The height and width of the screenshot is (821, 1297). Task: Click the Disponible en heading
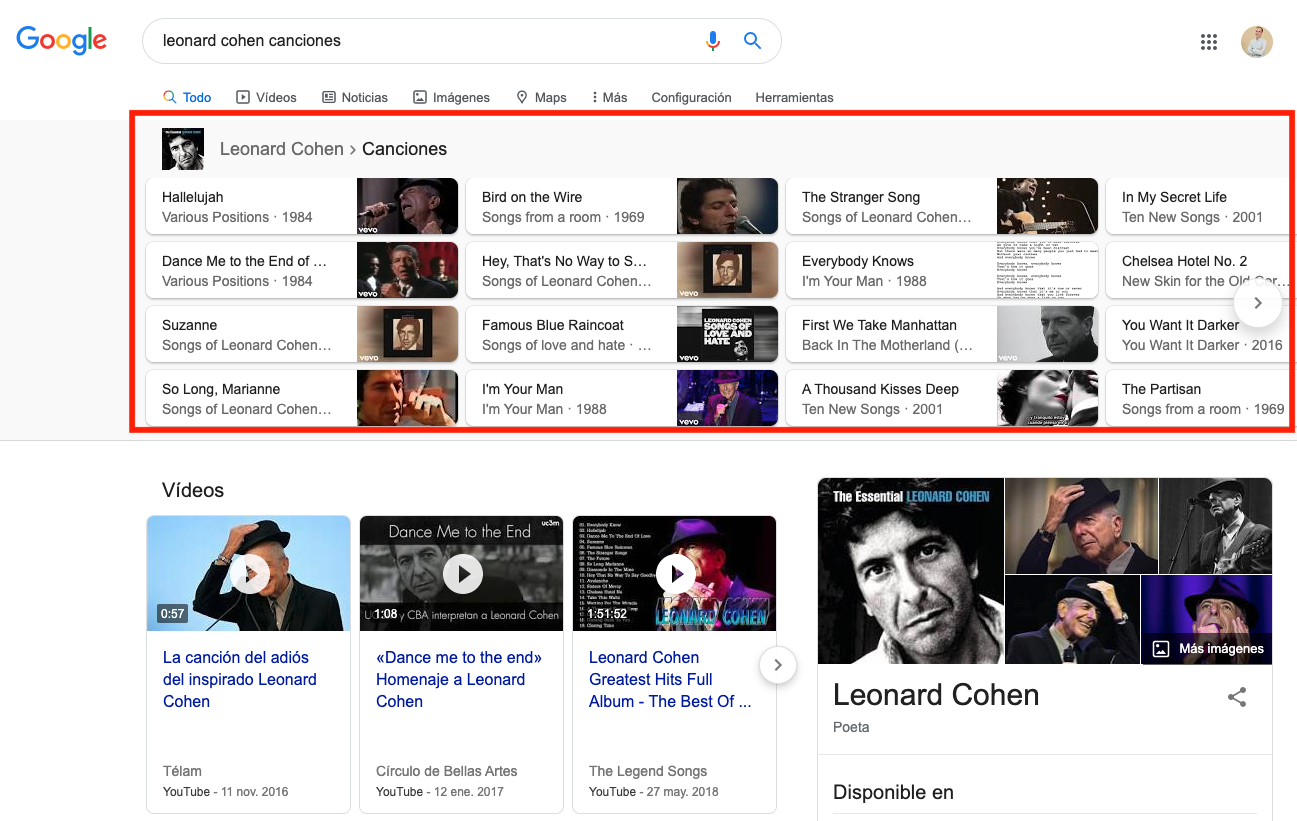click(x=893, y=792)
